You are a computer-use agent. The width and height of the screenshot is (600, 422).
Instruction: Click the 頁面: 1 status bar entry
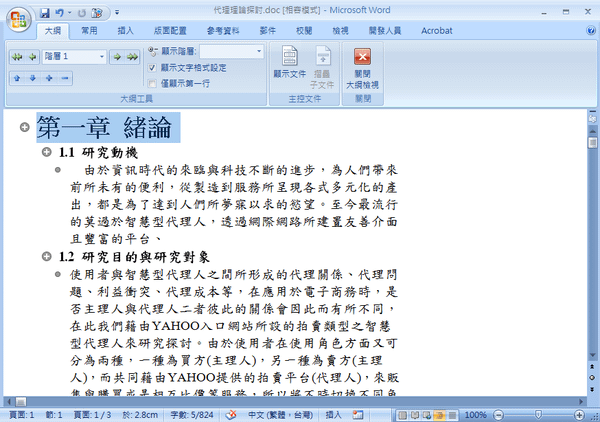point(22,415)
